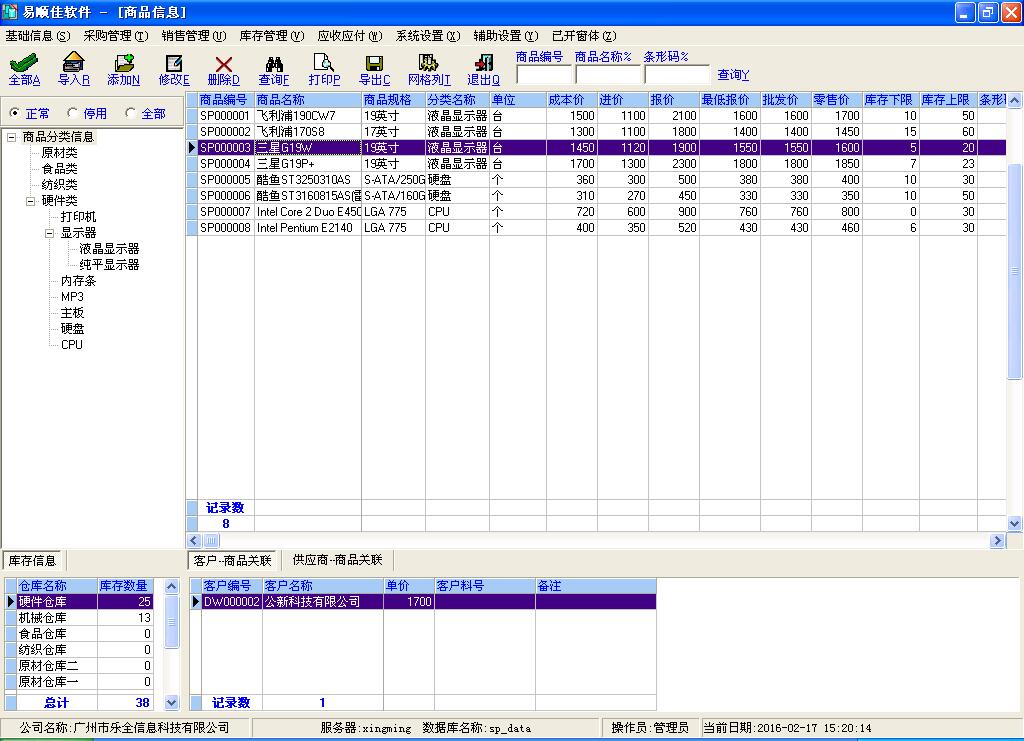Screen dimensions: 1024x741
Task: Click the 打印 (Print) toolbar icon
Action: click(x=324, y=63)
